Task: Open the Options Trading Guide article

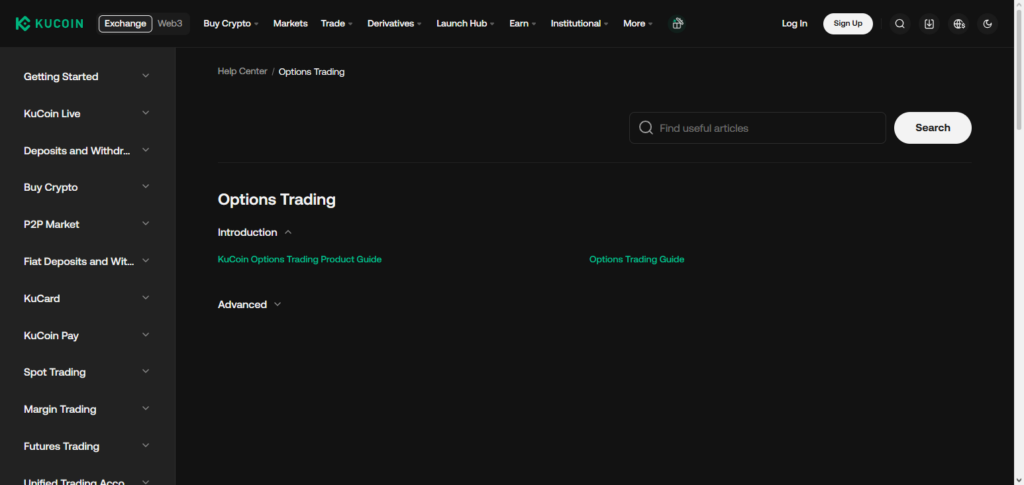Action: pos(637,259)
